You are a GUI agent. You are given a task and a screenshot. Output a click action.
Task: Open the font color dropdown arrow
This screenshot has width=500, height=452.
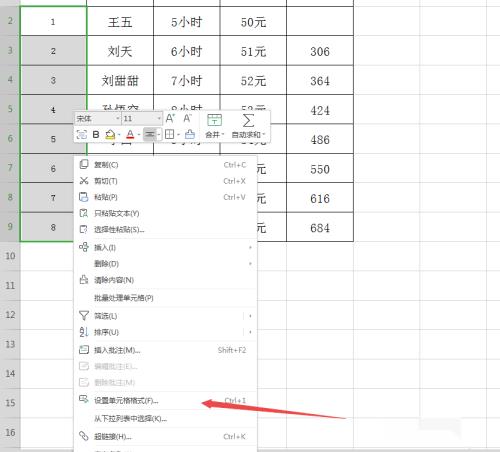pos(139,135)
